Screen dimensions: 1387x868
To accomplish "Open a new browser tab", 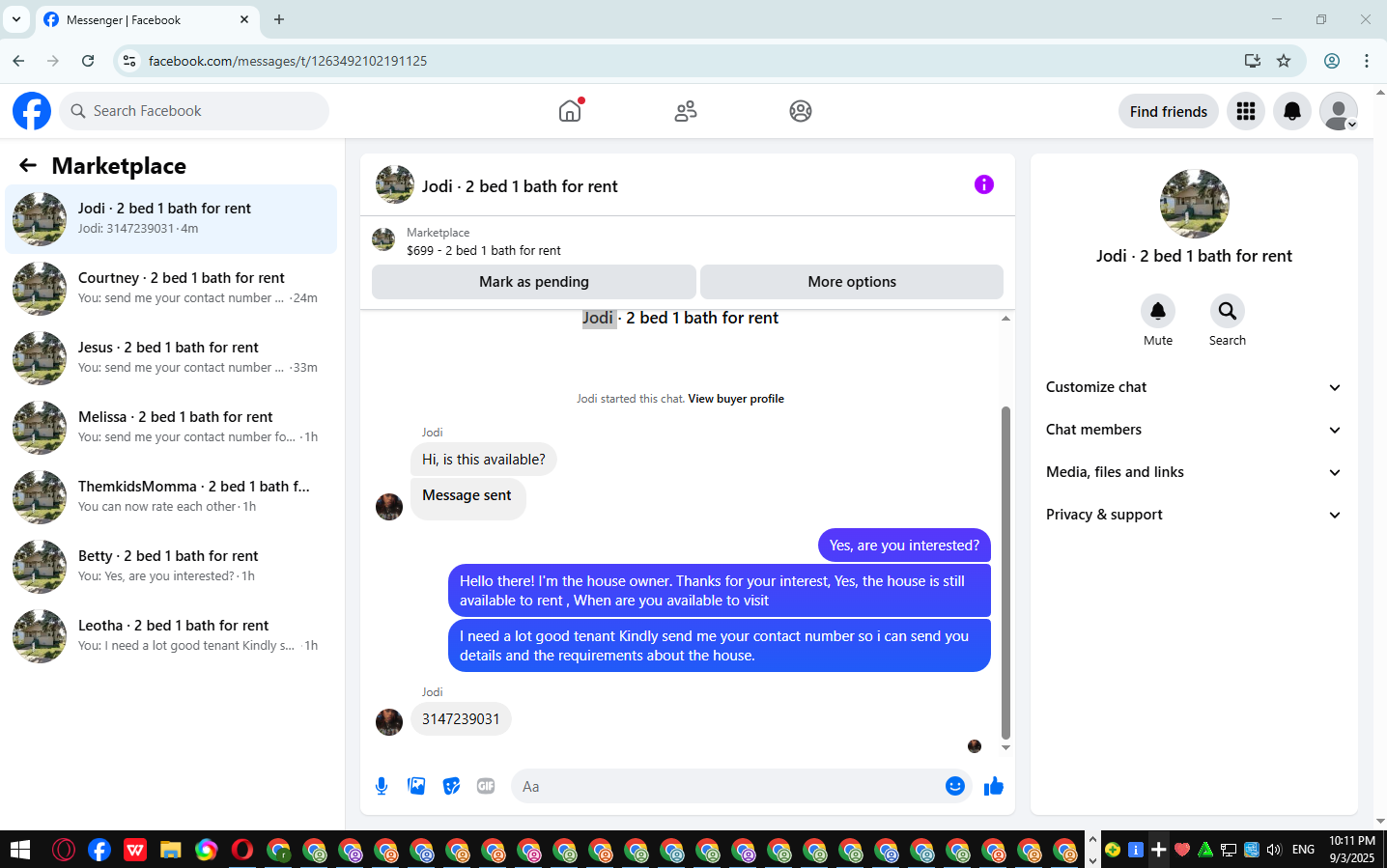I will point(279,19).
